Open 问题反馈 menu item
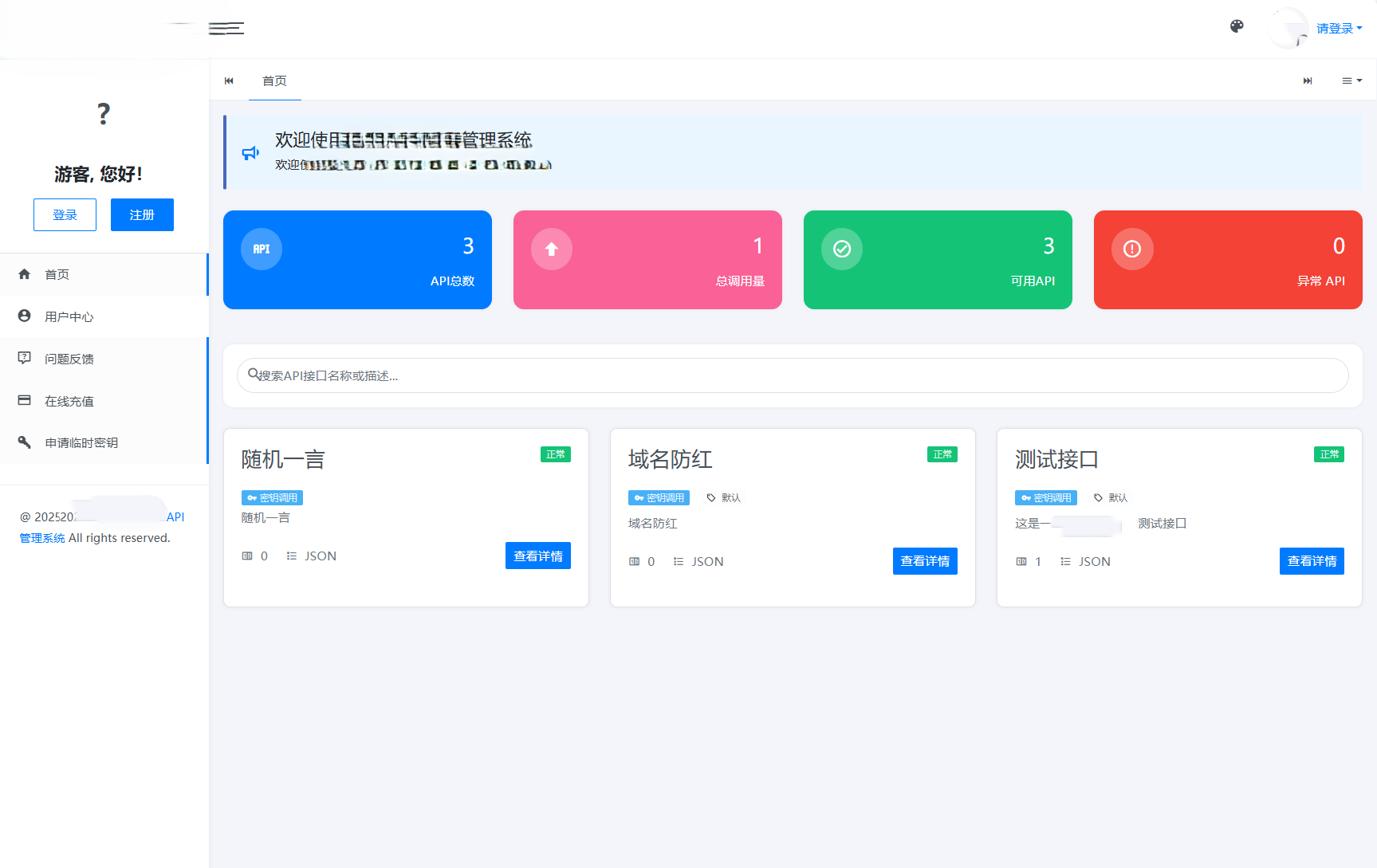 pyautogui.click(x=104, y=359)
